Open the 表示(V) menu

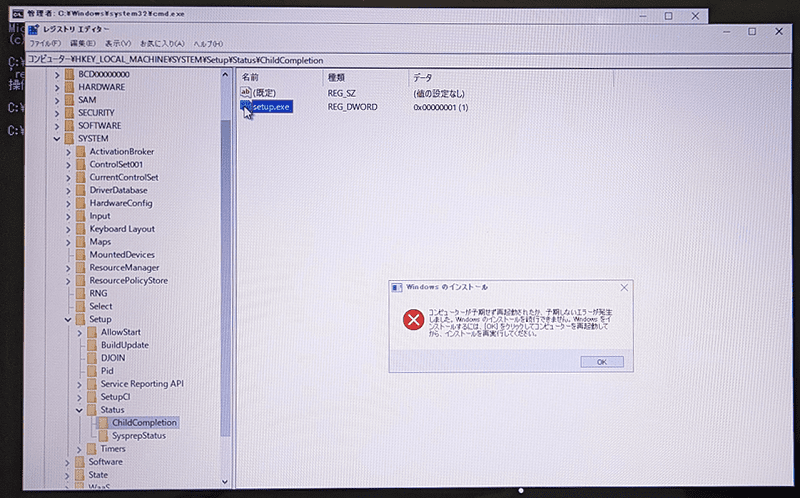point(118,44)
